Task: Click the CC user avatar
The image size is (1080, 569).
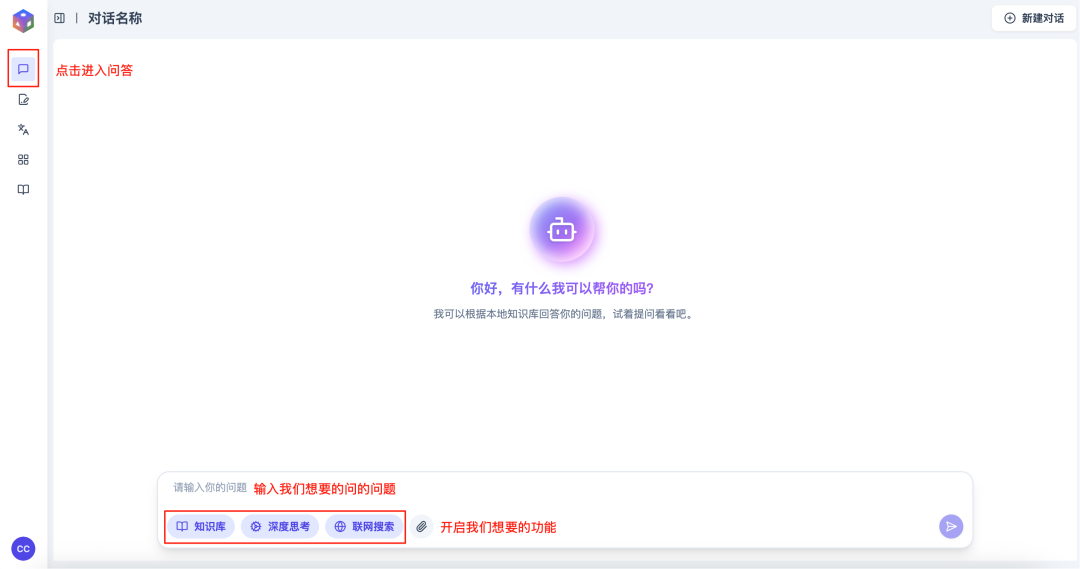Action: (23, 549)
